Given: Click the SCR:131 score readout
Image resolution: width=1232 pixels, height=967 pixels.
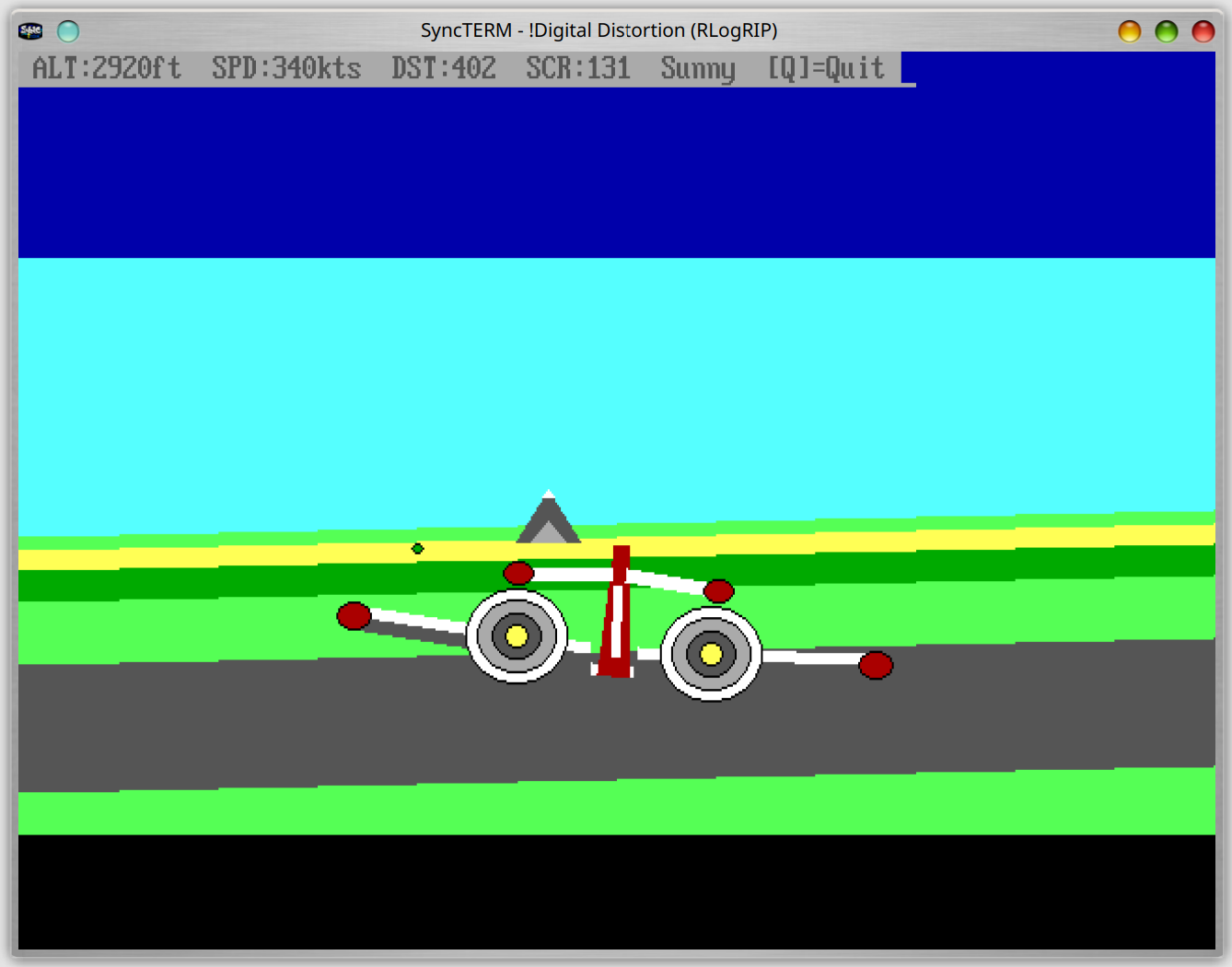Looking at the screenshot, I should pos(577,68).
